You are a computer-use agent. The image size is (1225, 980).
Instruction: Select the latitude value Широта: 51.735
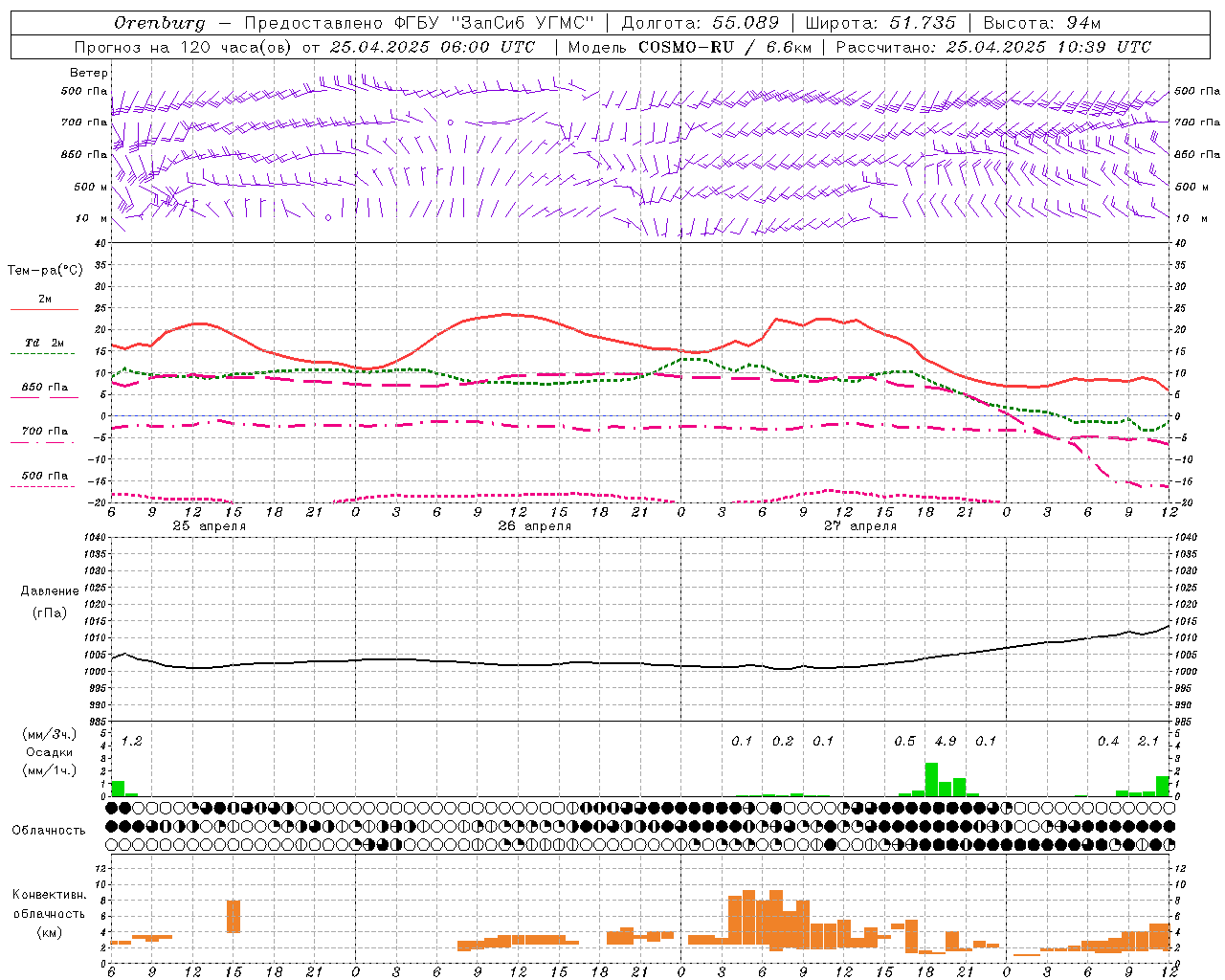coord(880,23)
